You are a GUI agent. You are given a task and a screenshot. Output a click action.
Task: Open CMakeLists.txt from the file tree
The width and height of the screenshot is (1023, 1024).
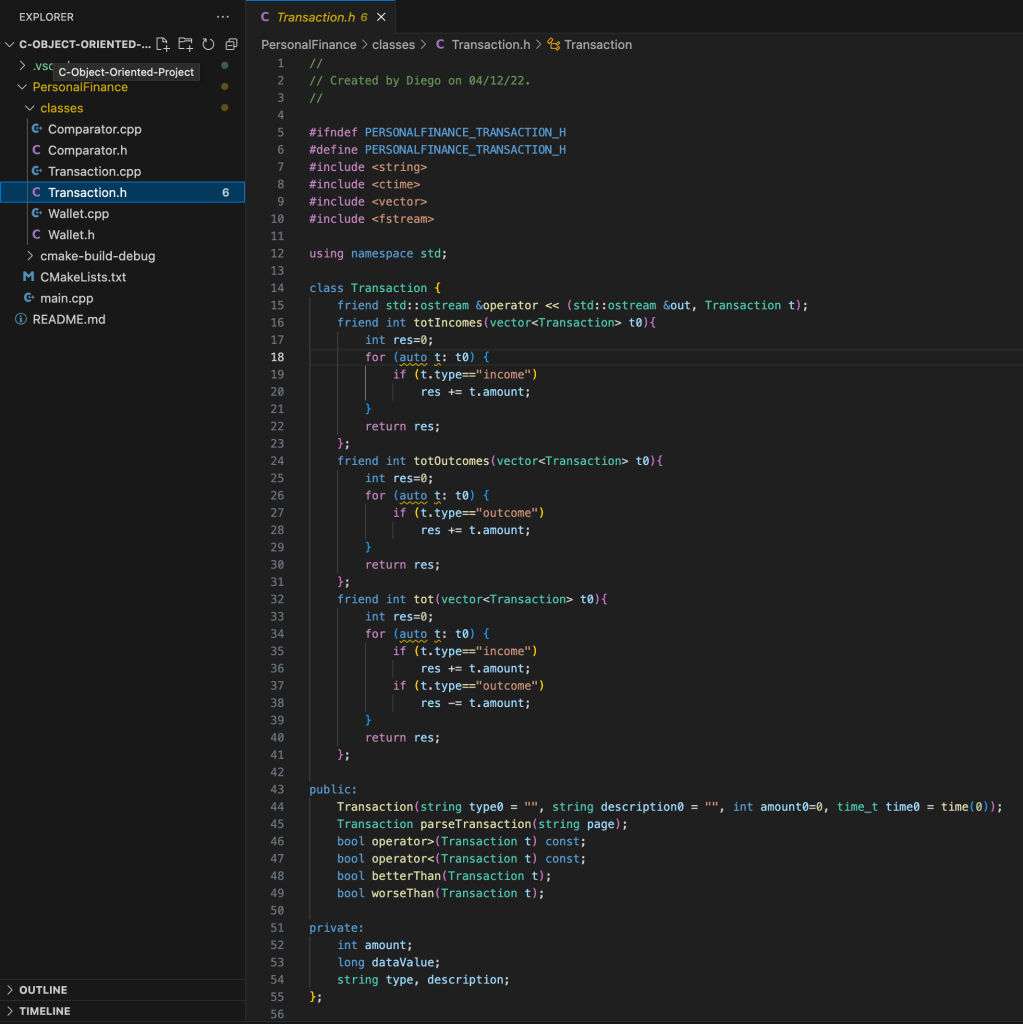tap(82, 277)
